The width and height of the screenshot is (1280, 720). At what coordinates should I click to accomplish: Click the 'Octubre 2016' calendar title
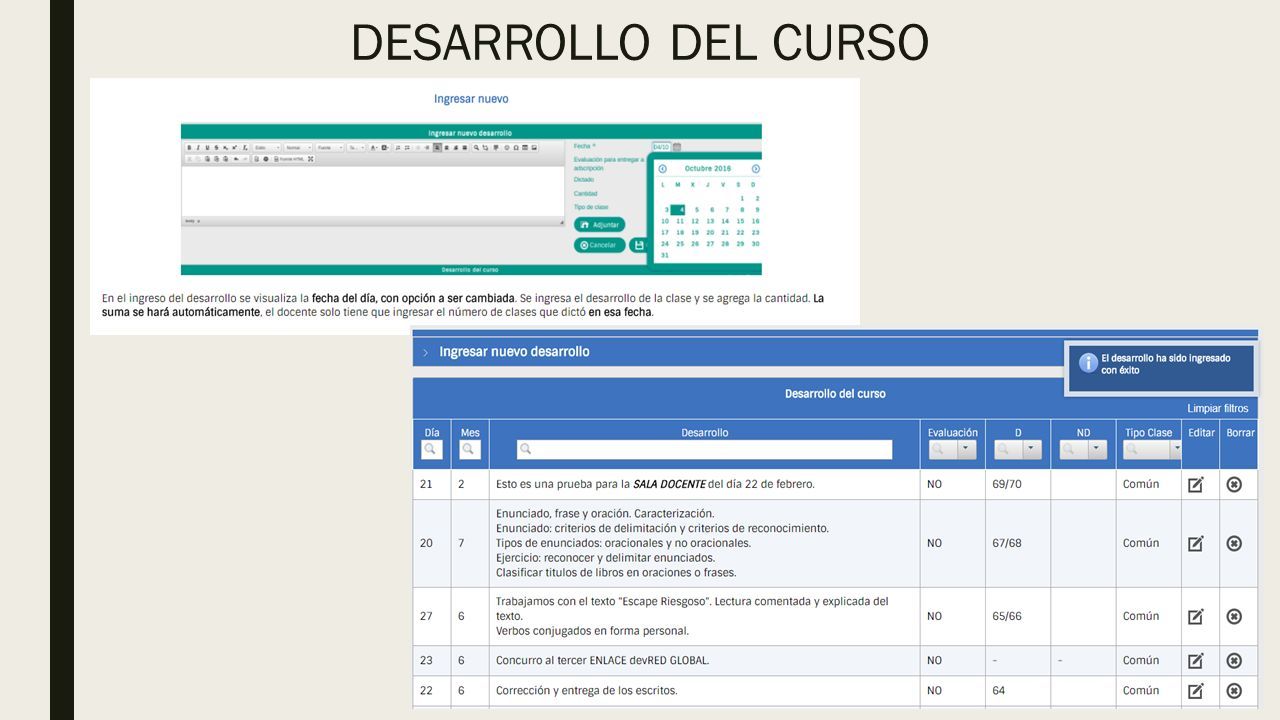point(708,168)
